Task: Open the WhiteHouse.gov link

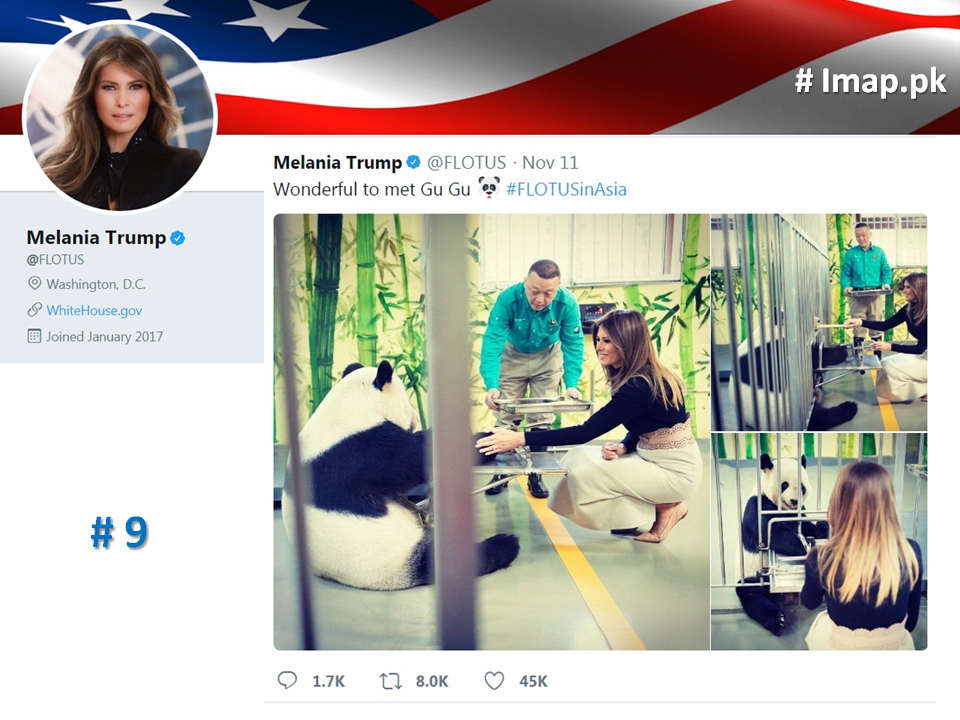Action: 94,310
